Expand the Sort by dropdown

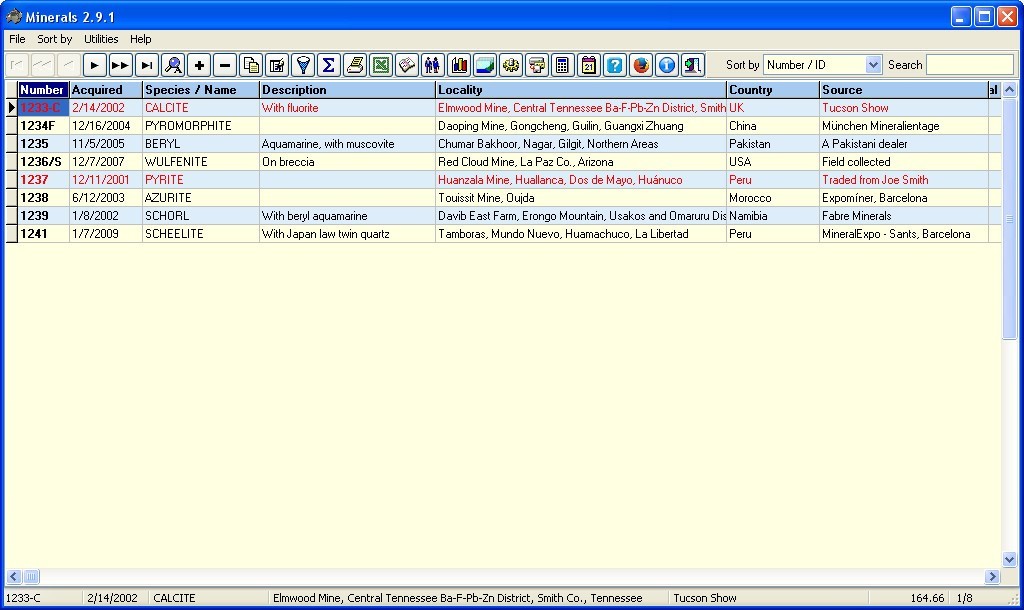(x=873, y=65)
